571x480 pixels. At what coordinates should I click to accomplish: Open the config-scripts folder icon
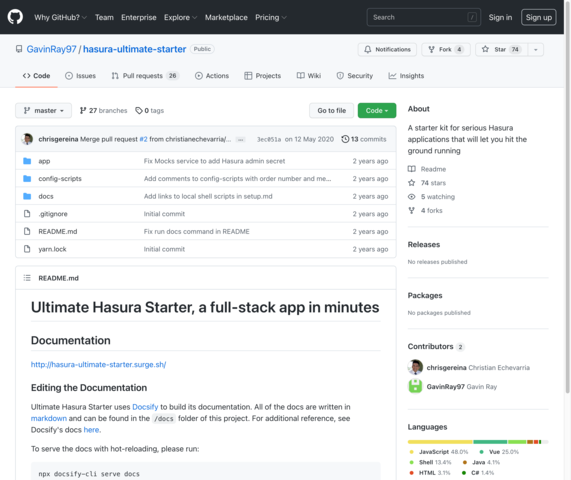click(27, 178)
